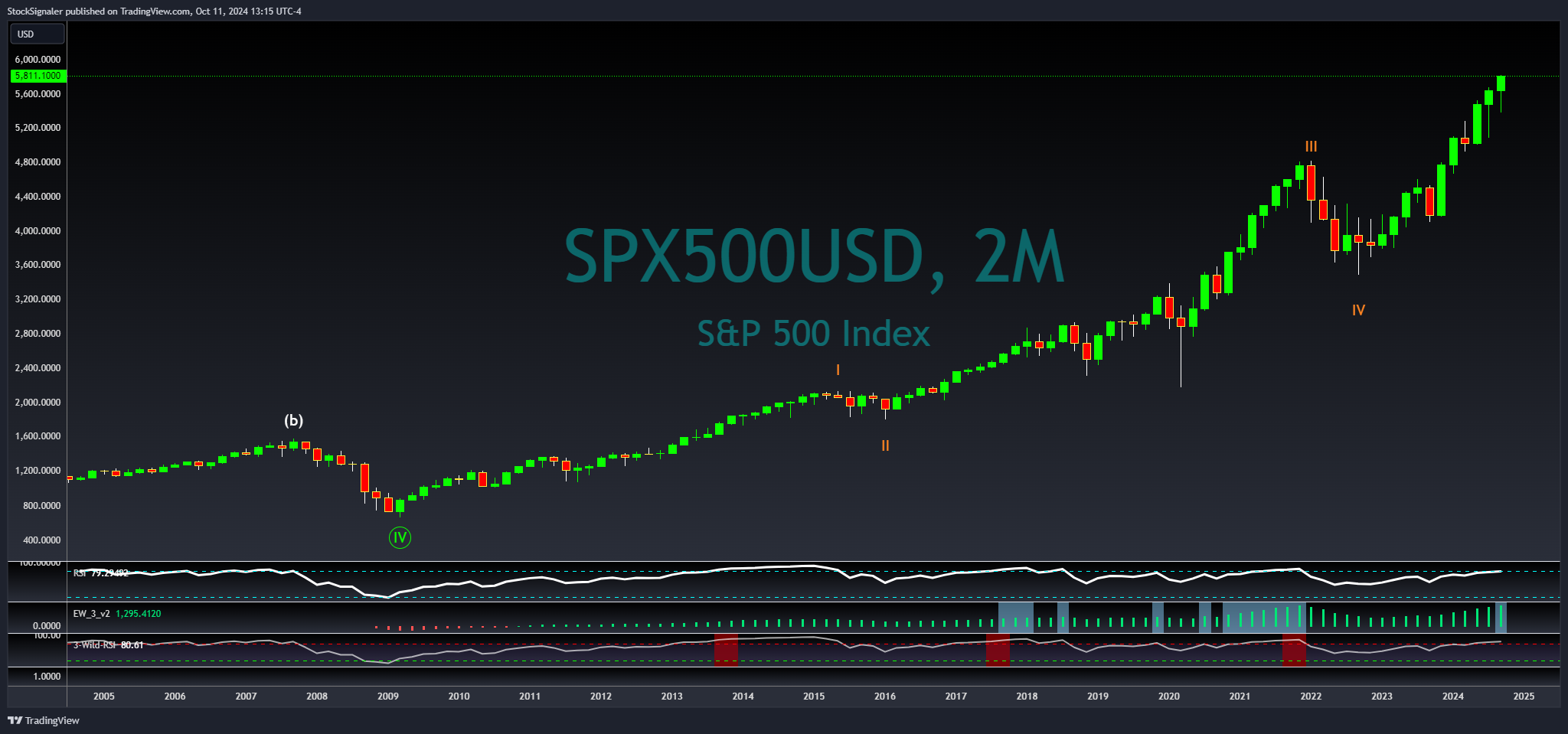Select the 5,600.0000 price axis label
Image resolution: width=1568 pixels, height=734 pixels.
point(38,94)
